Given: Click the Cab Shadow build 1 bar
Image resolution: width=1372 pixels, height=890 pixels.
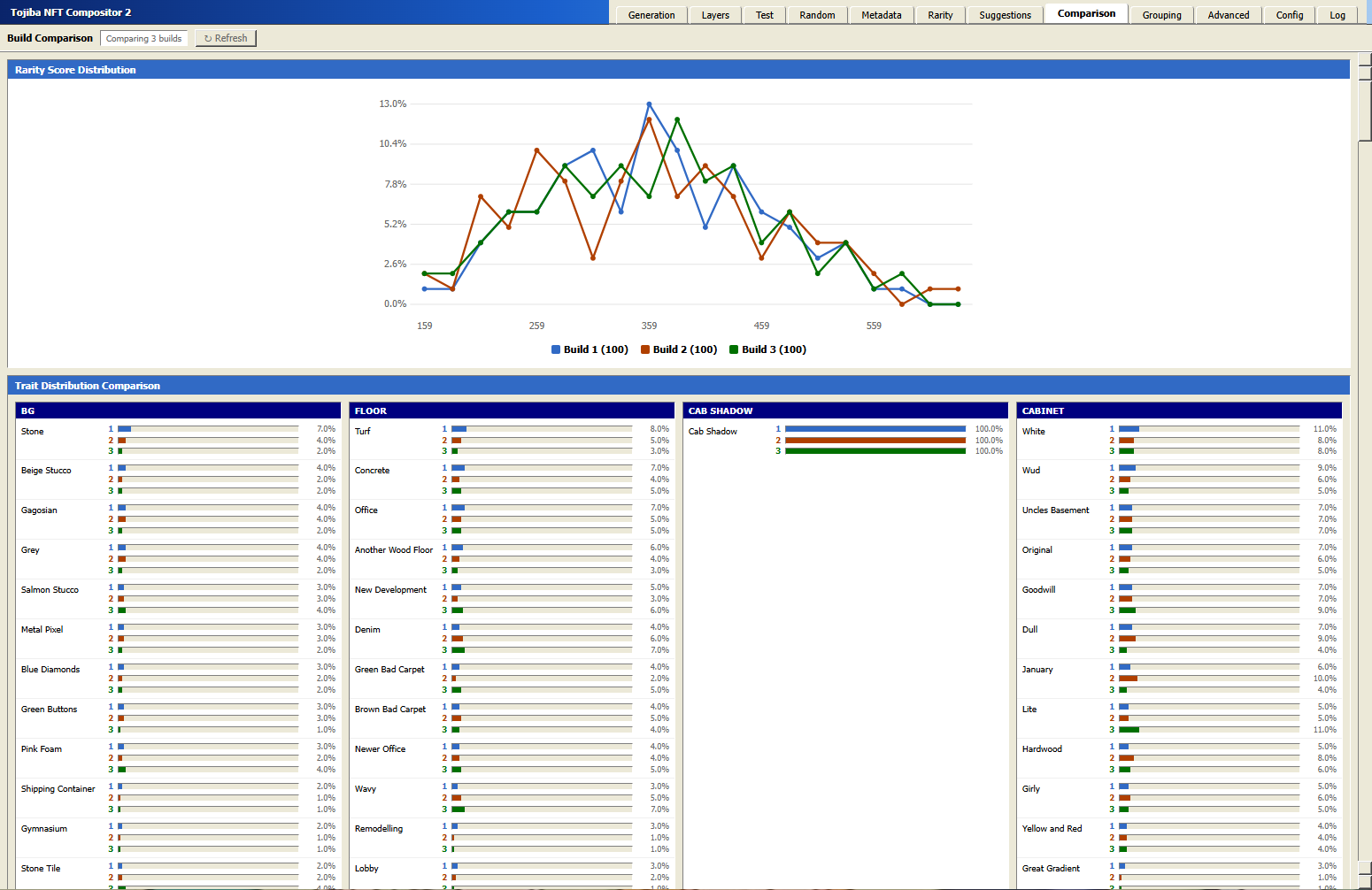Looking at the screenshot, I should coord(875,429).
